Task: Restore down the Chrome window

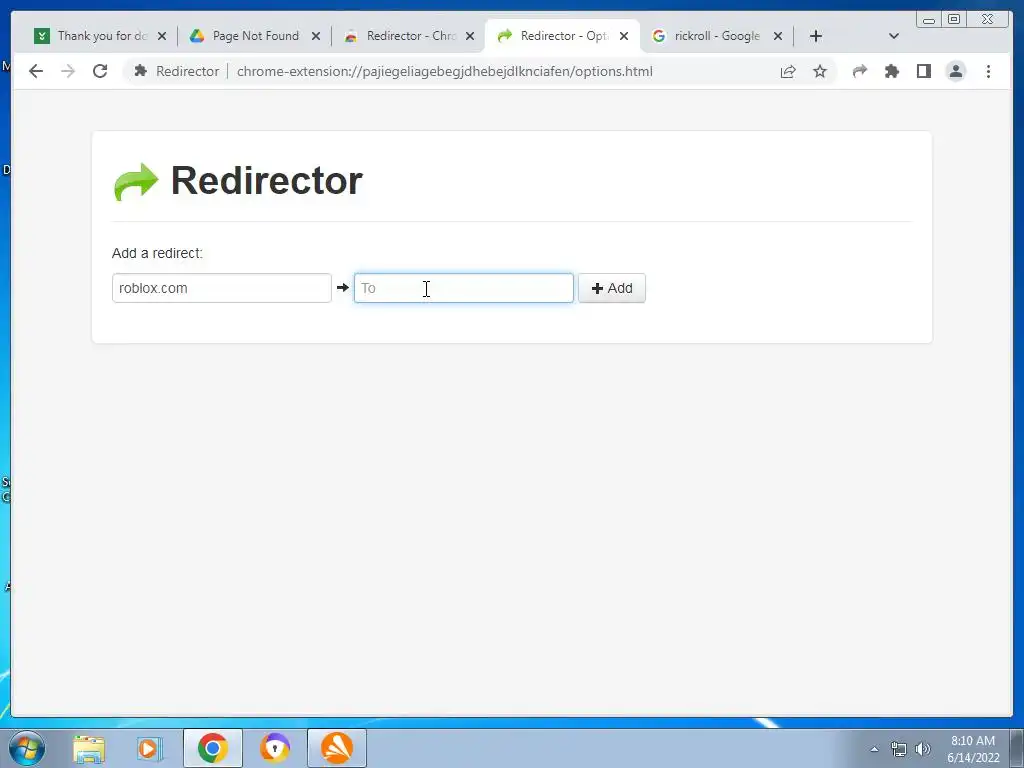Action: (x=953, y=19)
